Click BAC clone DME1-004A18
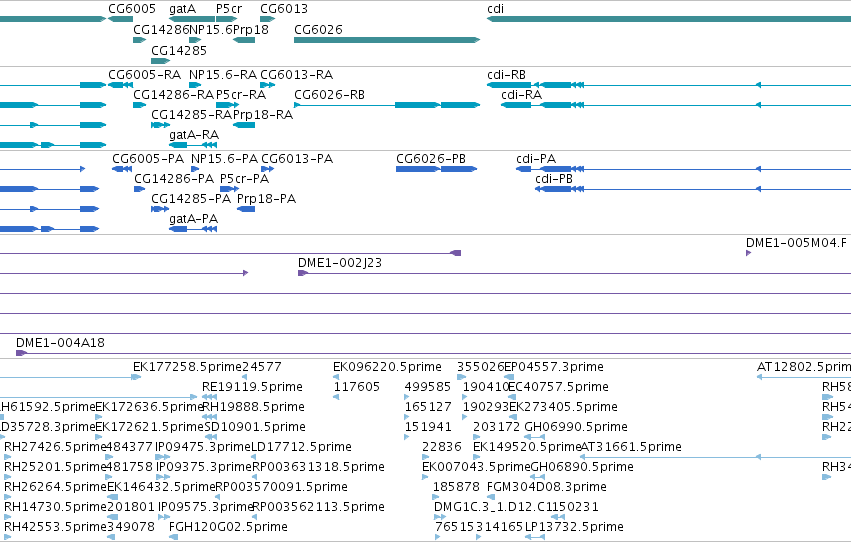Image resolution: width=851 pixels, height=542 pixels. 60,343
